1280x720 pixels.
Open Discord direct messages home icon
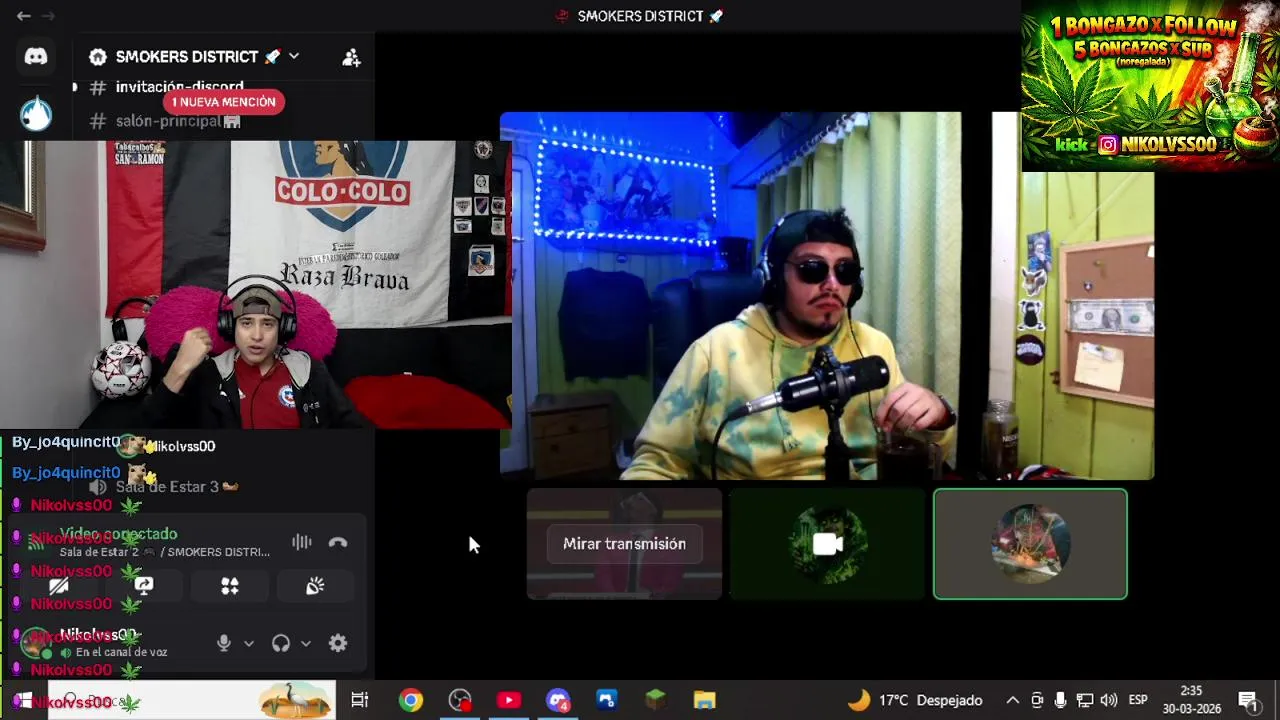coord(36,57)
